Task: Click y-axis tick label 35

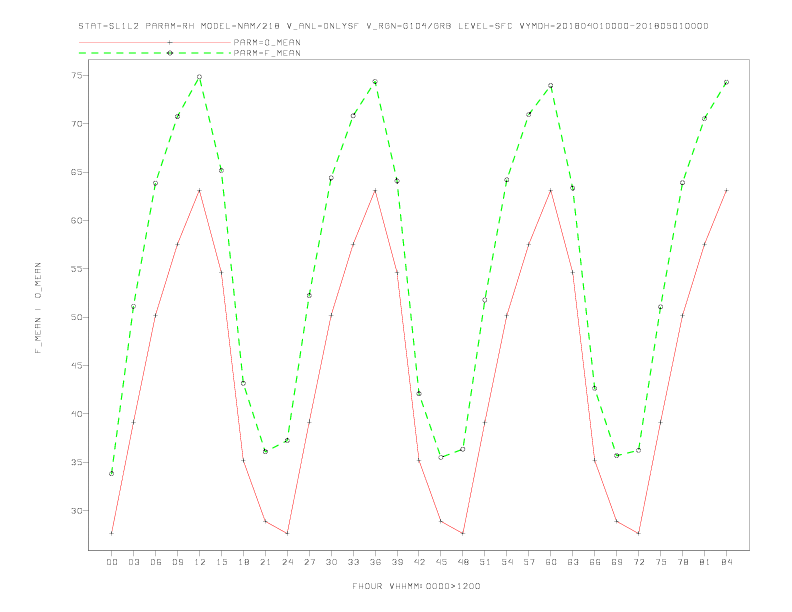Action: point(77,462)
